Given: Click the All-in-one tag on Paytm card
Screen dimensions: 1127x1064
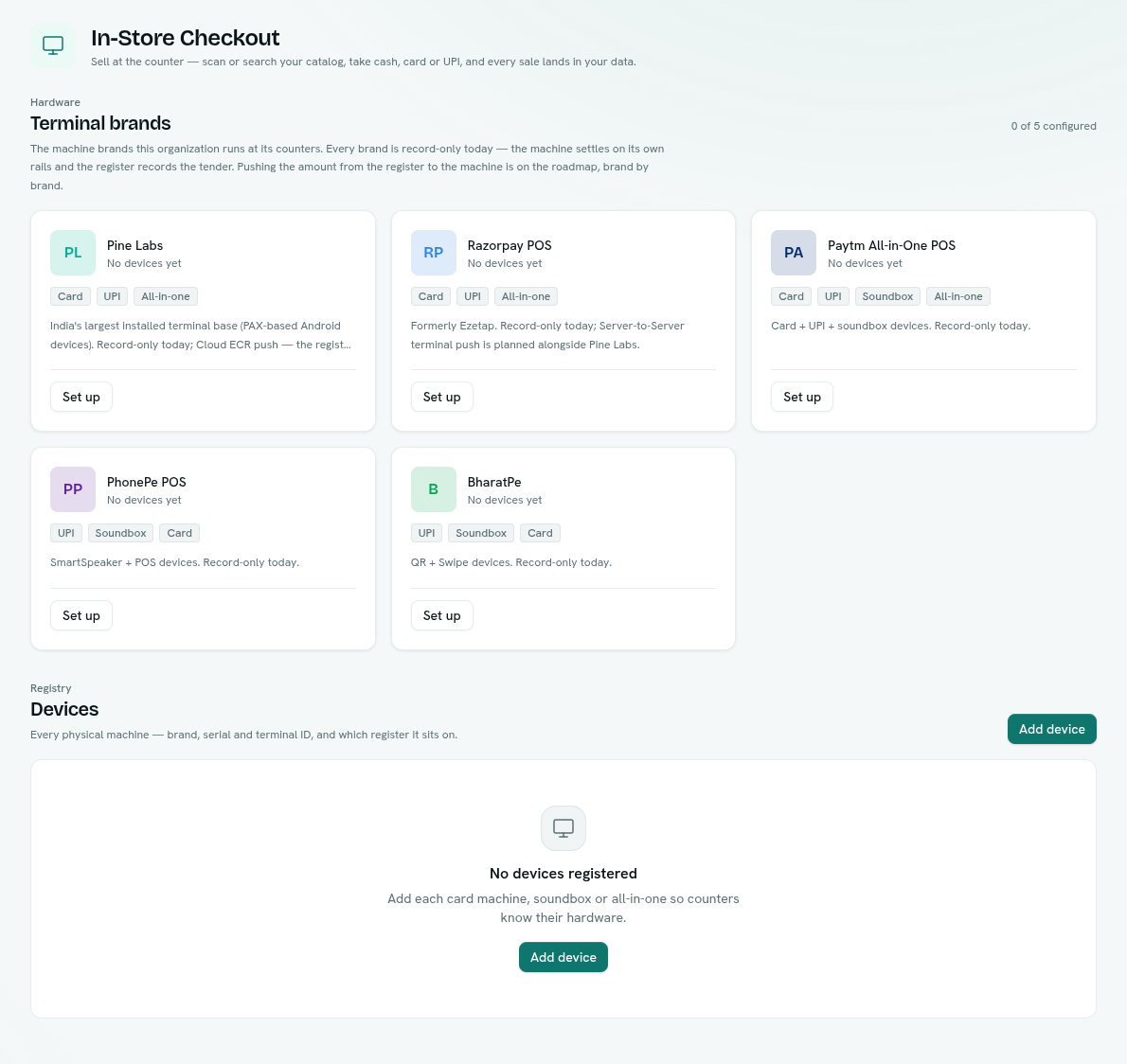Looking at the screenshot, I should [x=958, y=296].
